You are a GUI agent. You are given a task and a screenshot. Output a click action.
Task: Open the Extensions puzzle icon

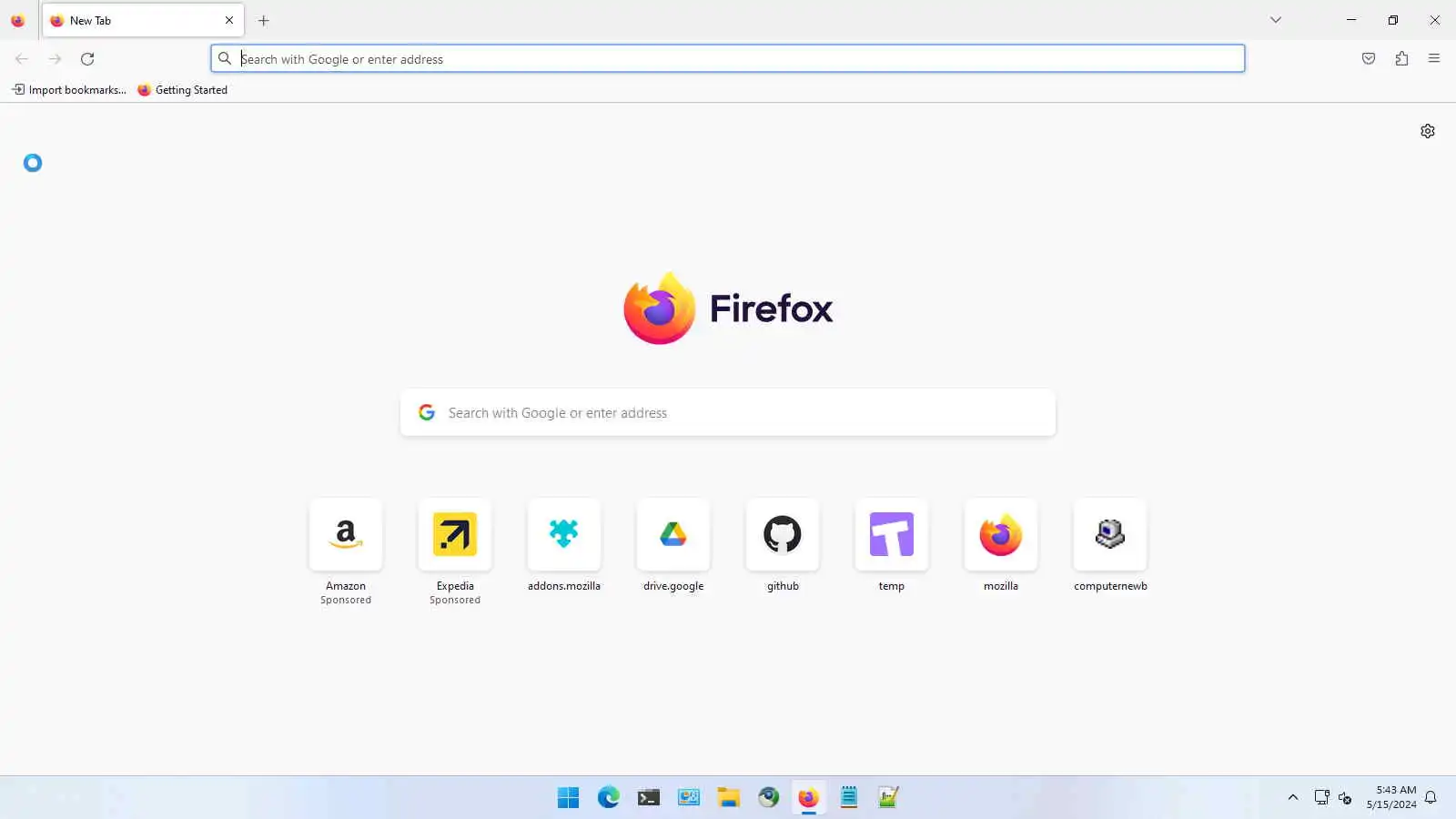pos(1401,59)
